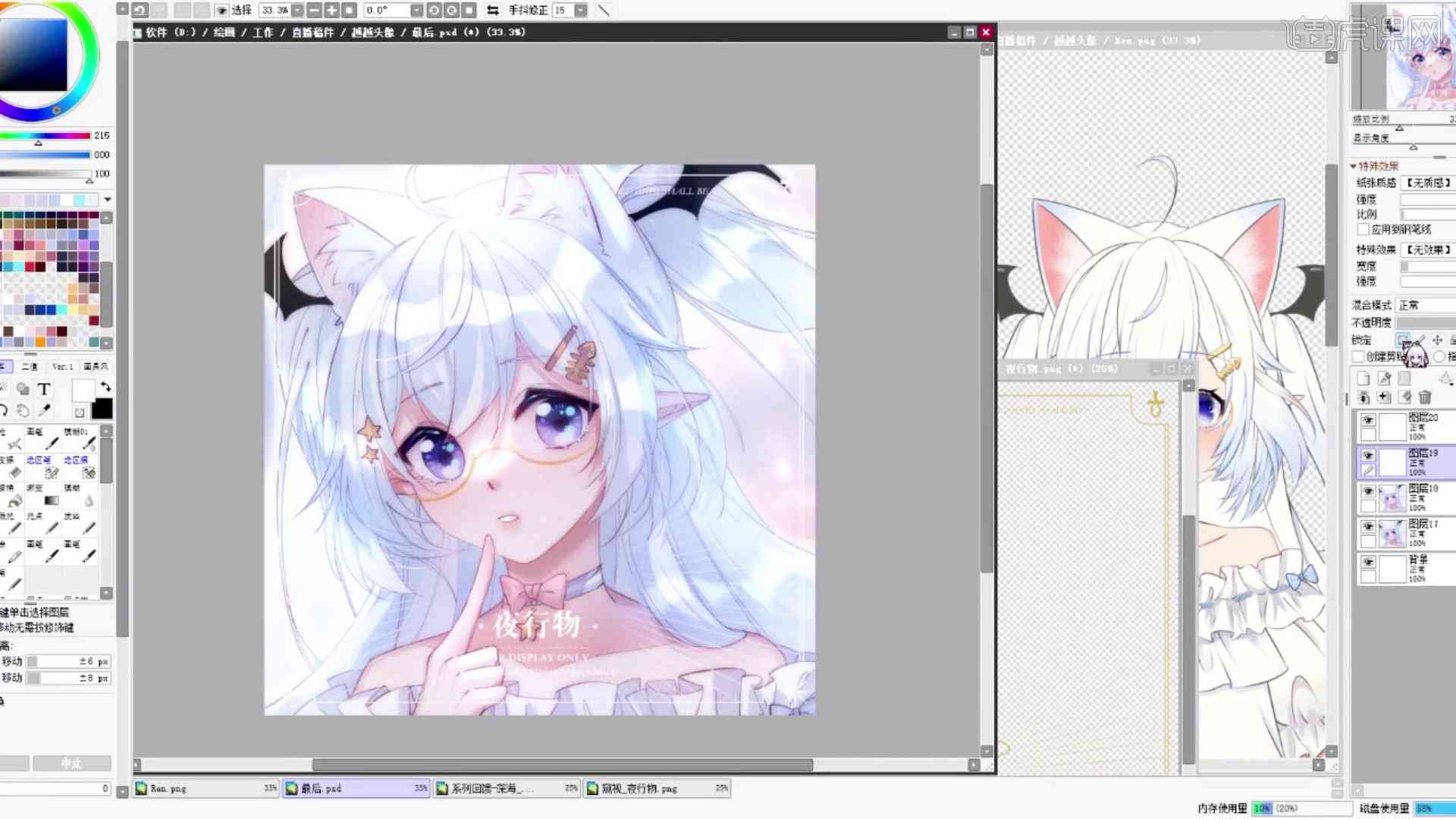1456x819 pixels.
Task: Flip canvas horizontally double-arrow icon
Action: (493, 11)
